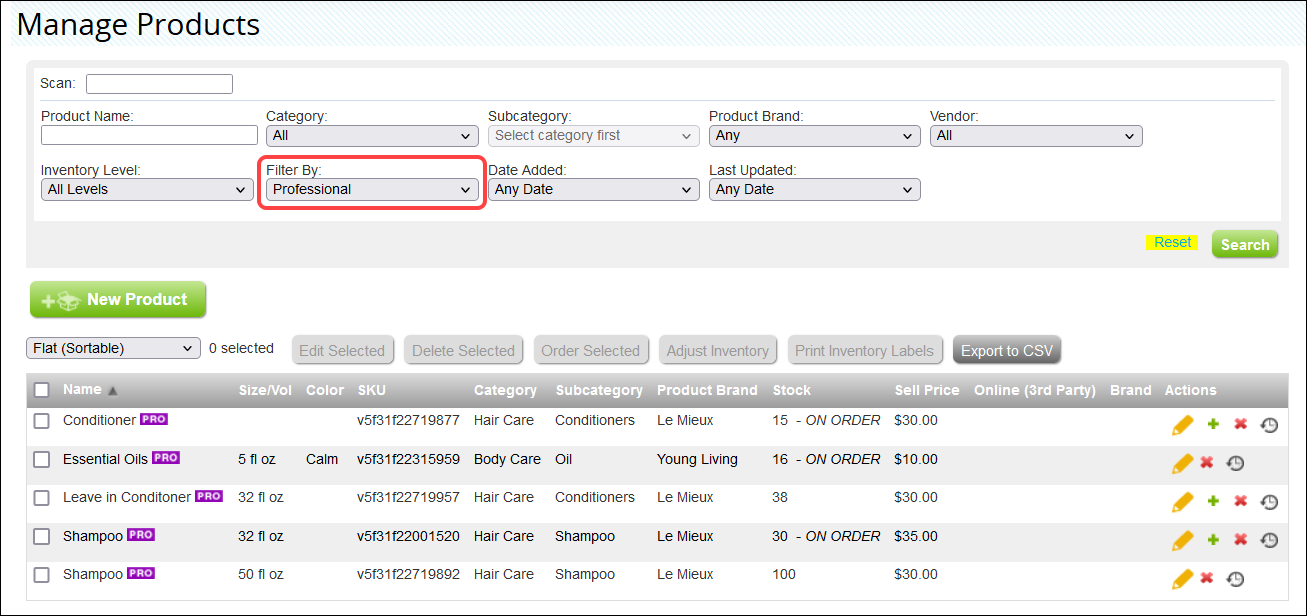Open the Category dropdown showing All
Image resolution: width=1307 pixels, height=616 pixels.
pyautogui.click(x=372, y=135)
